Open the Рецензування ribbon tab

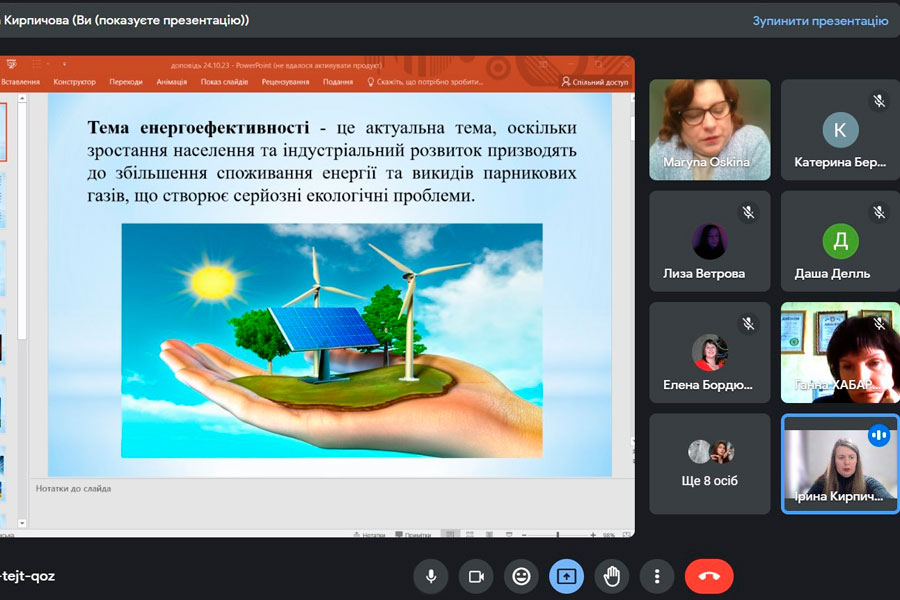pos(285,82)
